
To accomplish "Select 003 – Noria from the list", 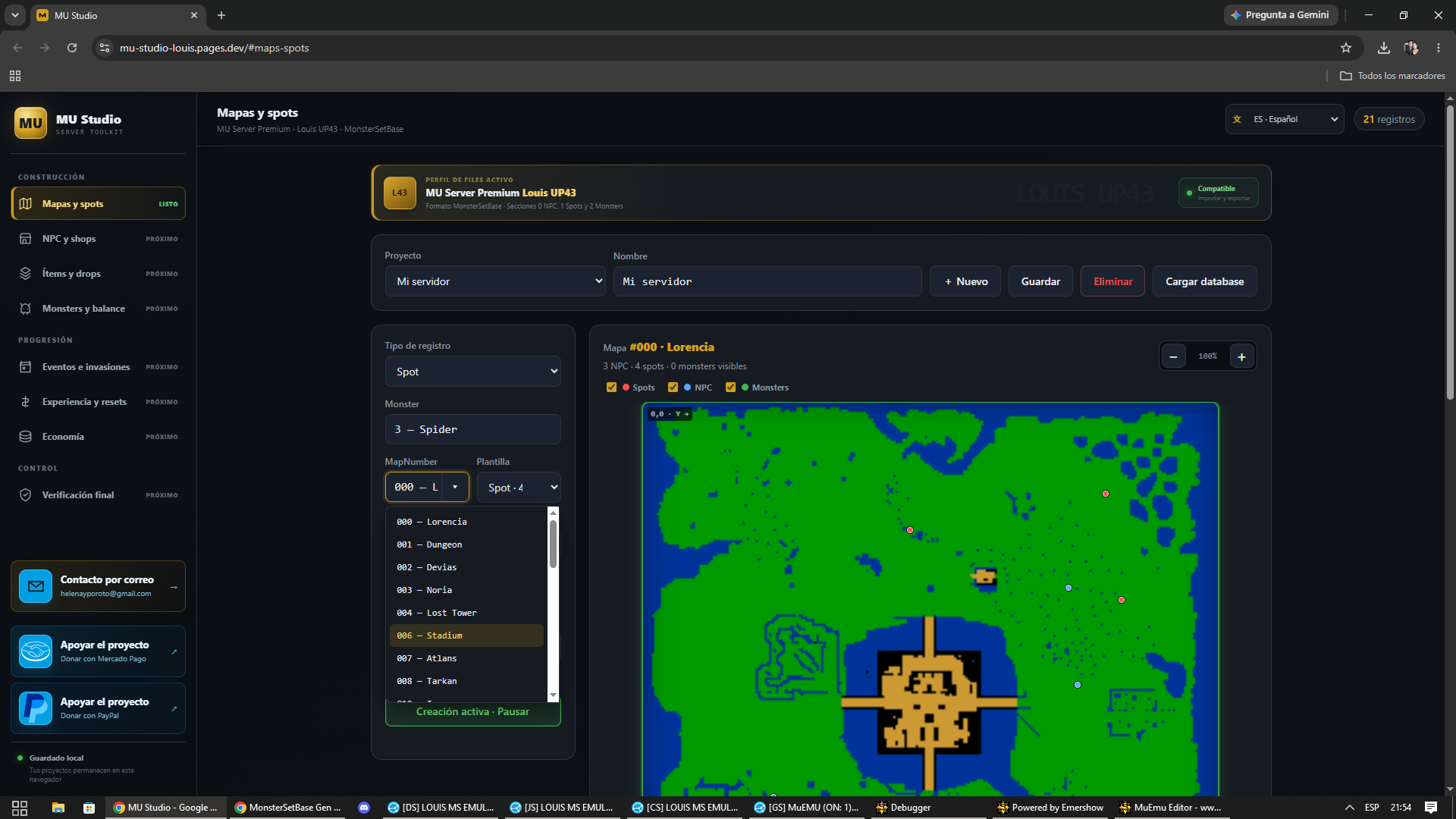I will pyautogui.click(x=466, y=590).
